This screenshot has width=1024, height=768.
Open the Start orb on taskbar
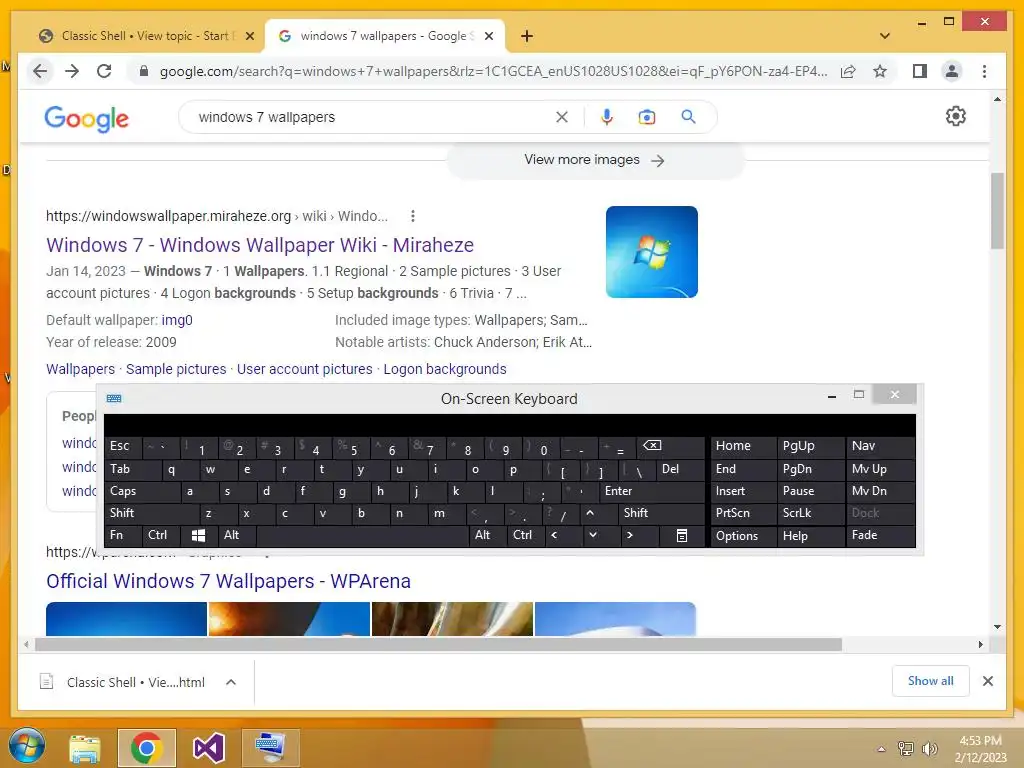[x=26, y=746]
